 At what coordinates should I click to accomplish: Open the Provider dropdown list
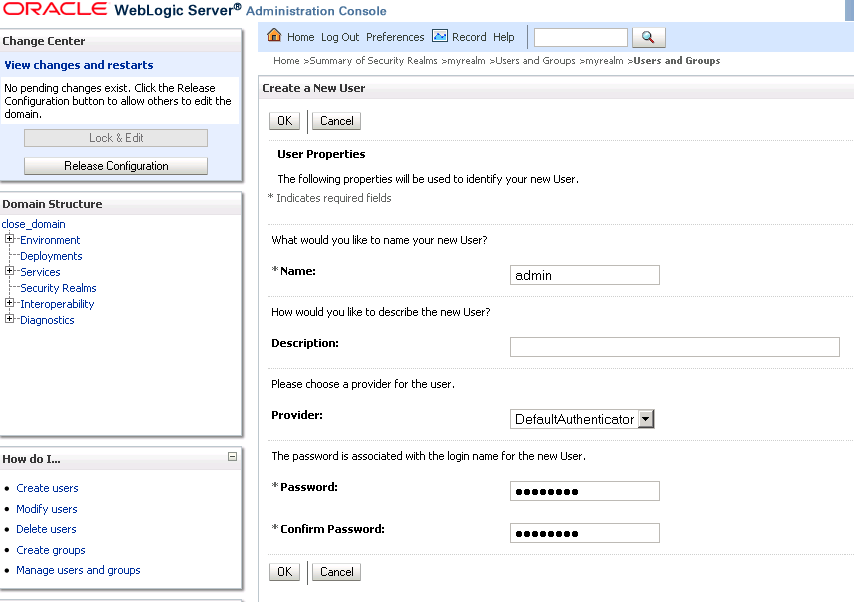click(x=645, y=419)
